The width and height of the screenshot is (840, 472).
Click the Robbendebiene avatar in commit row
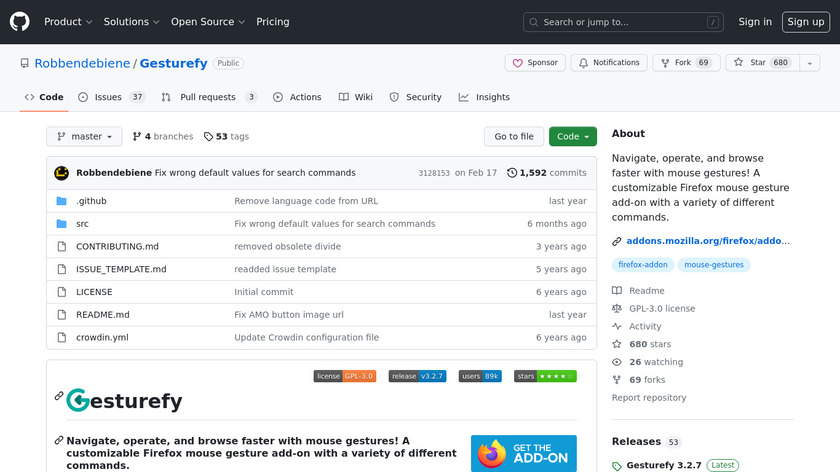pyautogui.click(x=62, y=173)
